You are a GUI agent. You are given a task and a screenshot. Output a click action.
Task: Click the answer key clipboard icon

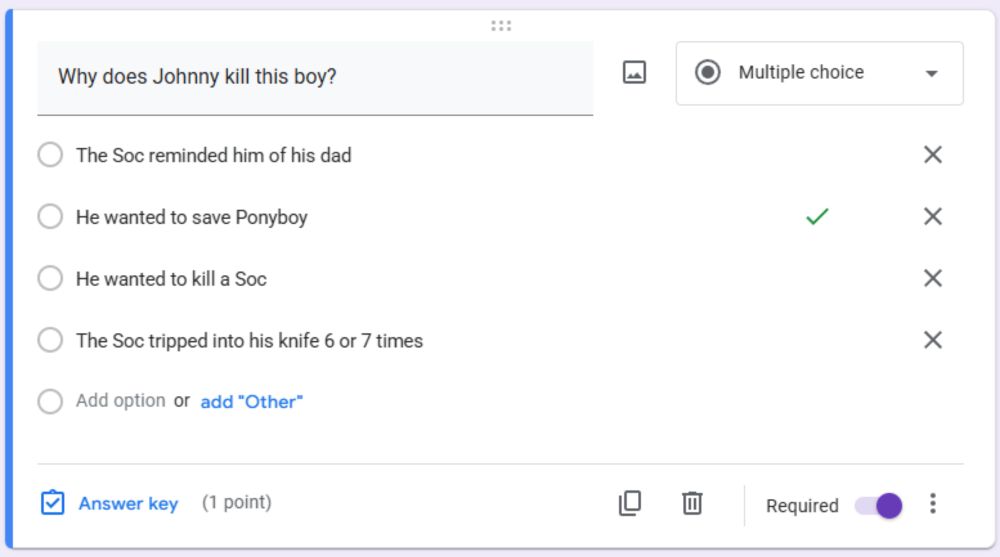pyautogui.click(x=53, y=503)
